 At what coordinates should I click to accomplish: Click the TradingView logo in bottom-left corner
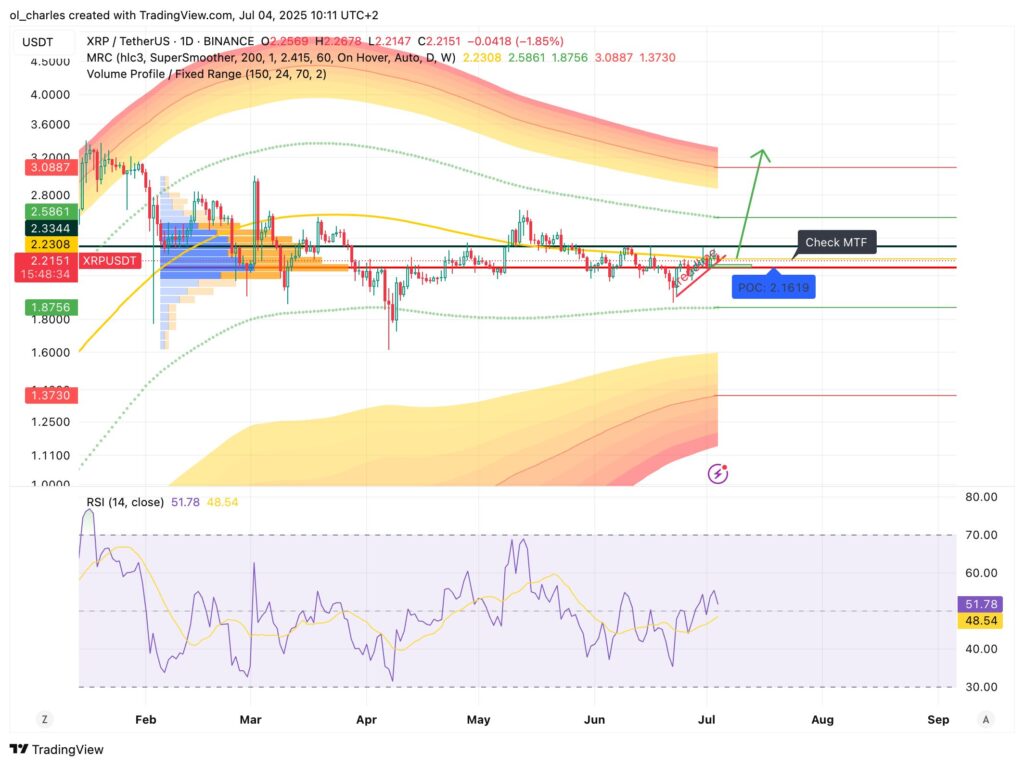pos(44,748)
